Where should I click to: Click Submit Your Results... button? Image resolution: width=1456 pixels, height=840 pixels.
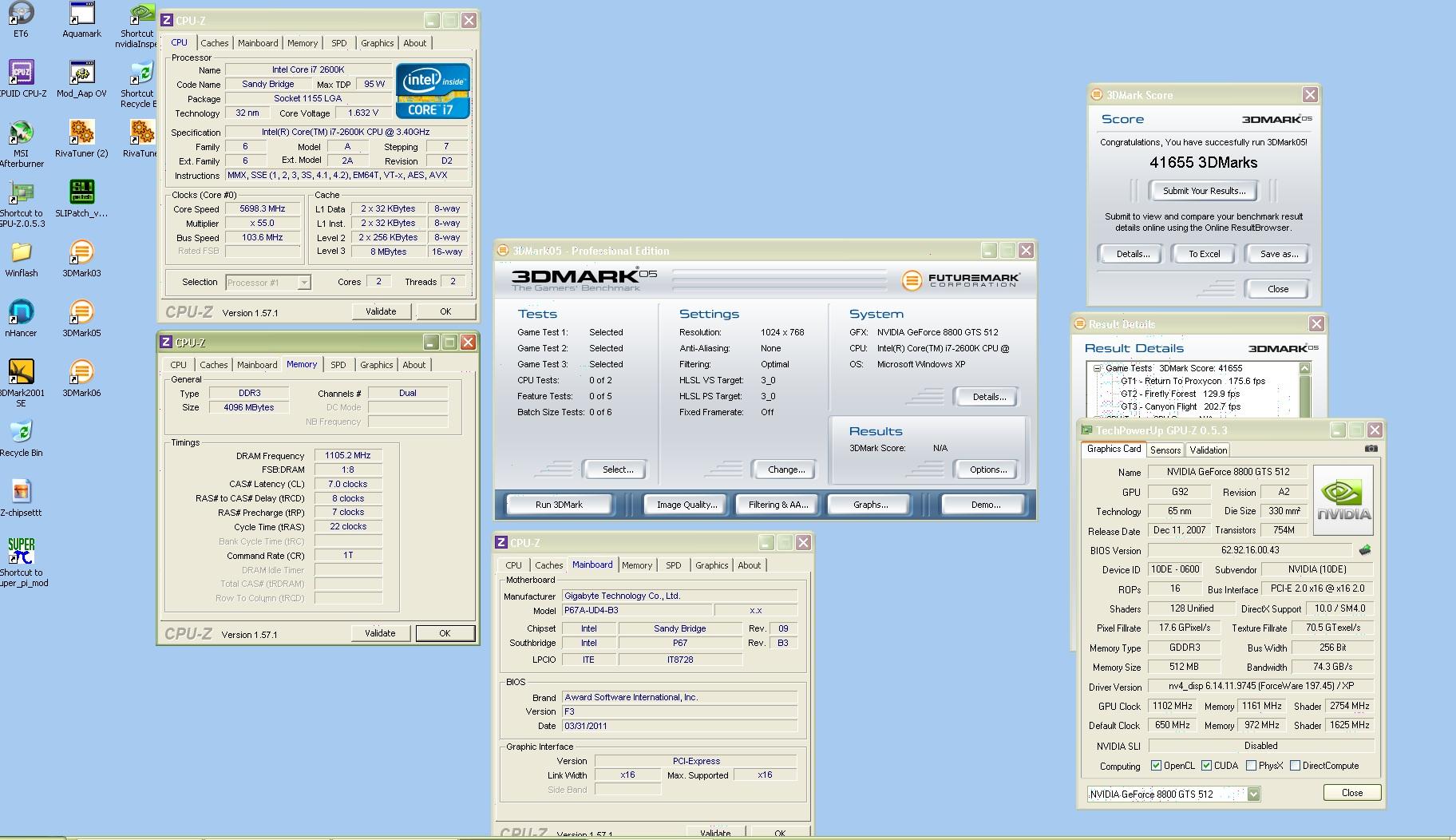click(1204, 191)
